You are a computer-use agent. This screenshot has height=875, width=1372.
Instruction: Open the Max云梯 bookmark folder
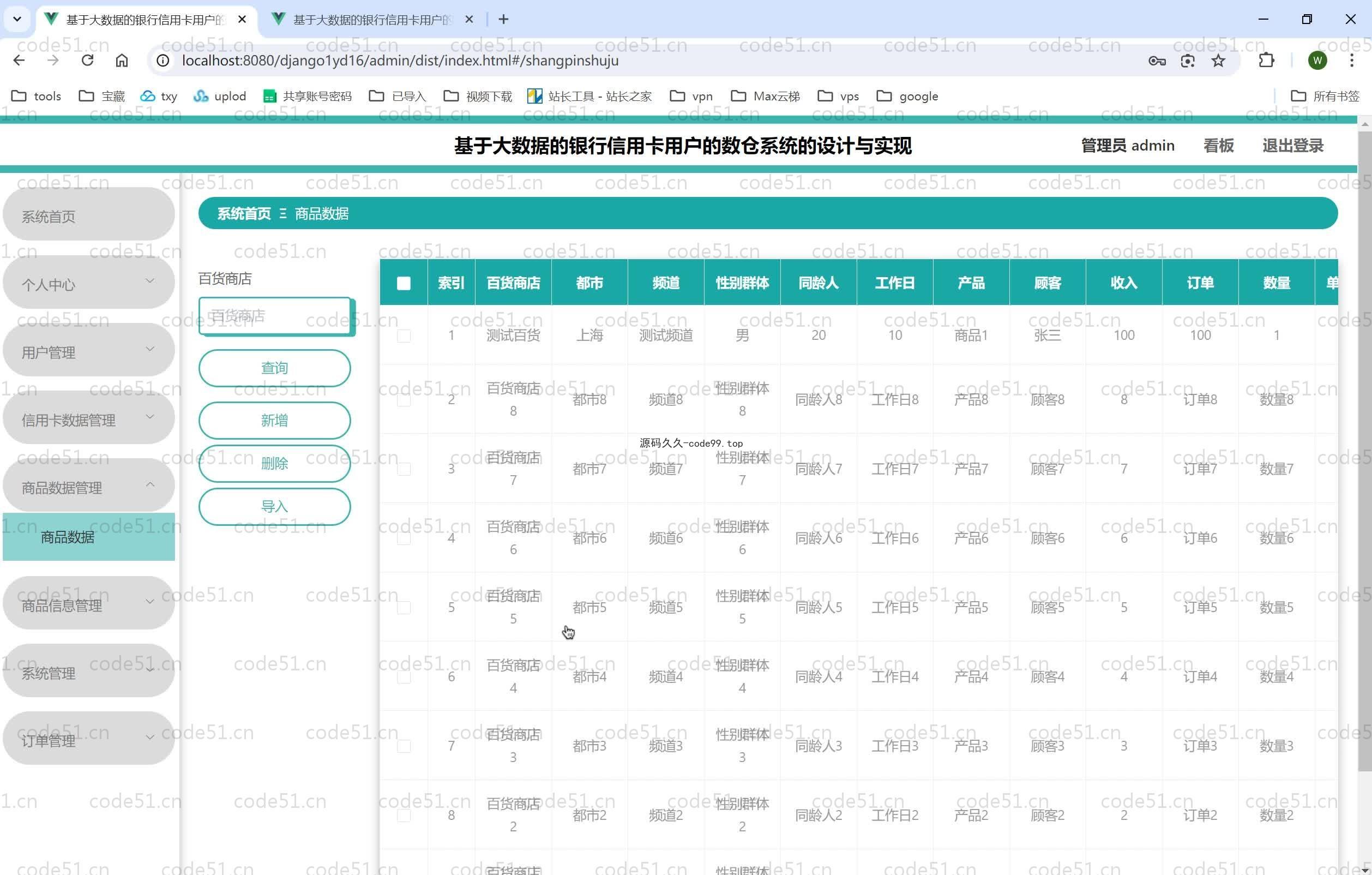[765, 96]
